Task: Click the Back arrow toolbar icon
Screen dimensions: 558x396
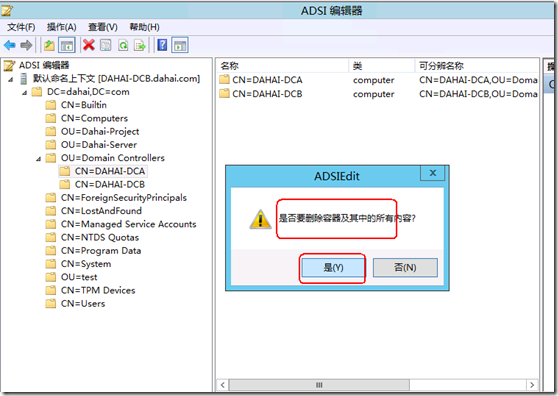Action: point(10,45)
